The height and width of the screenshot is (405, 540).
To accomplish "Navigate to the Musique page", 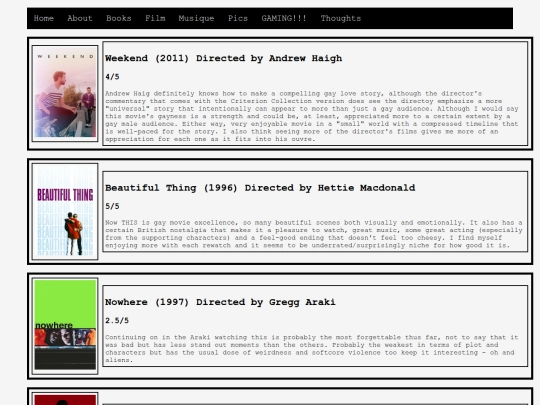I will point(196,18).
